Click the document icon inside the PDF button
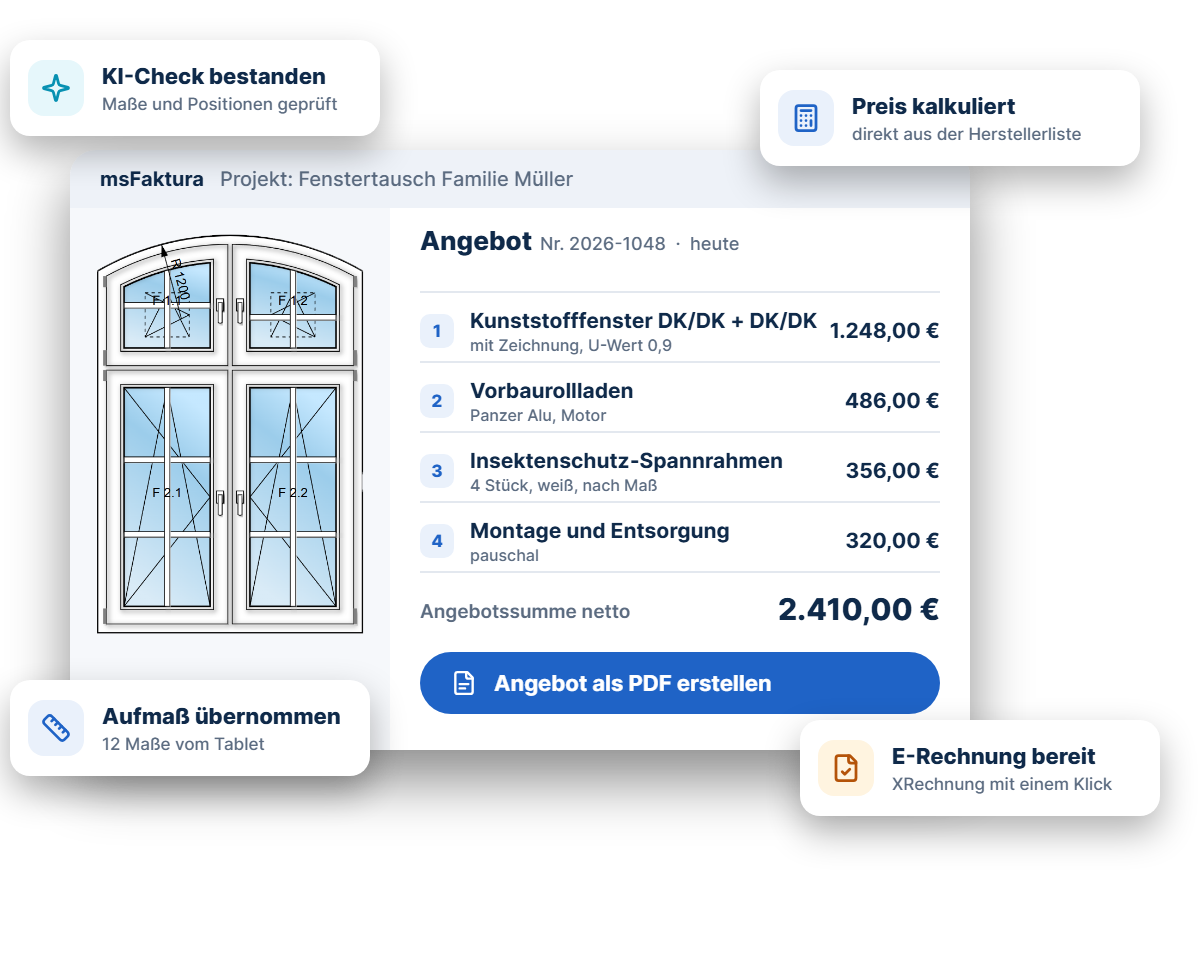The image size is (1200, 960). coord(464,684)
